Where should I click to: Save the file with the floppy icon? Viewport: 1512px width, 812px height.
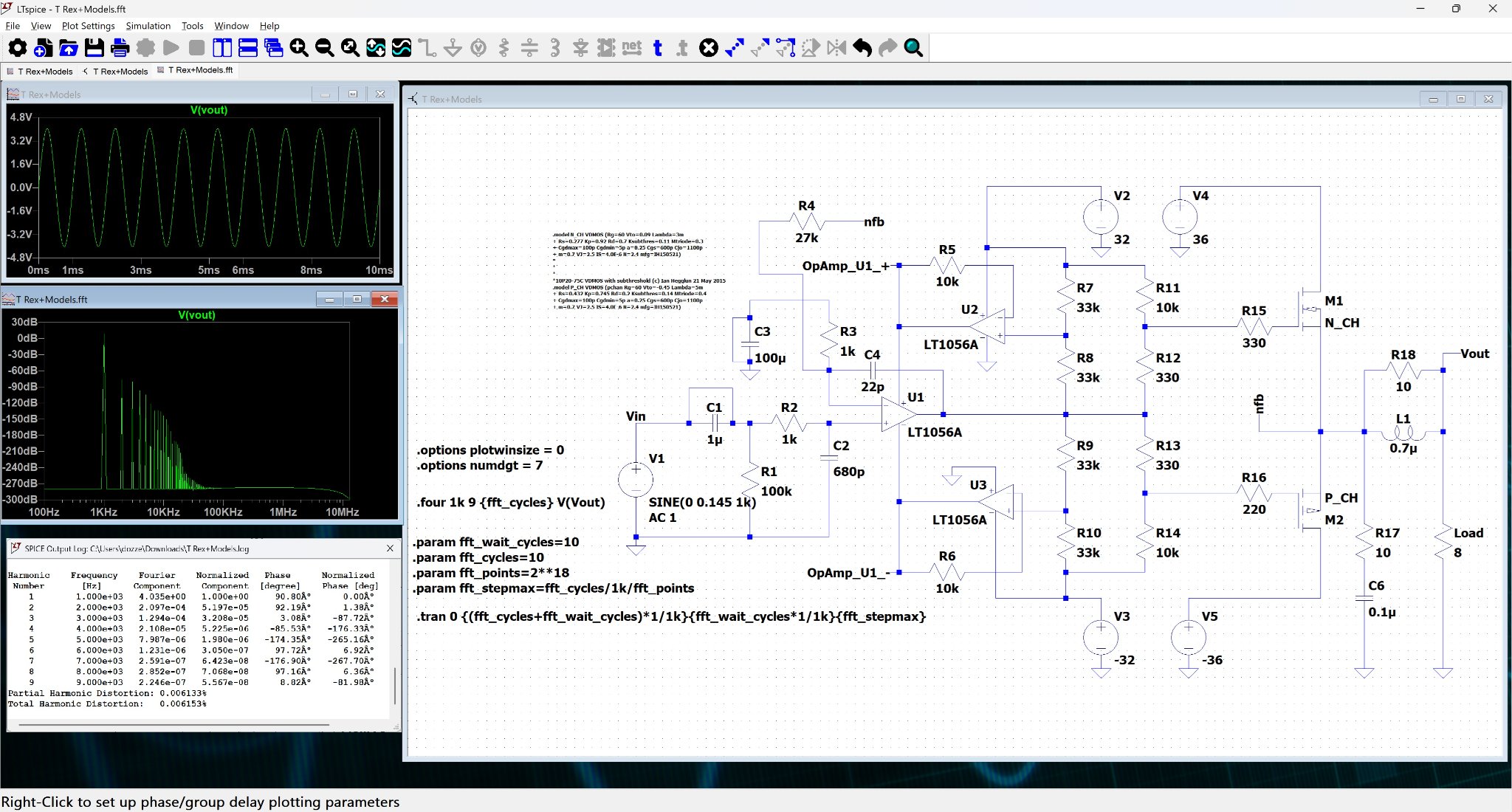point(94,48)
